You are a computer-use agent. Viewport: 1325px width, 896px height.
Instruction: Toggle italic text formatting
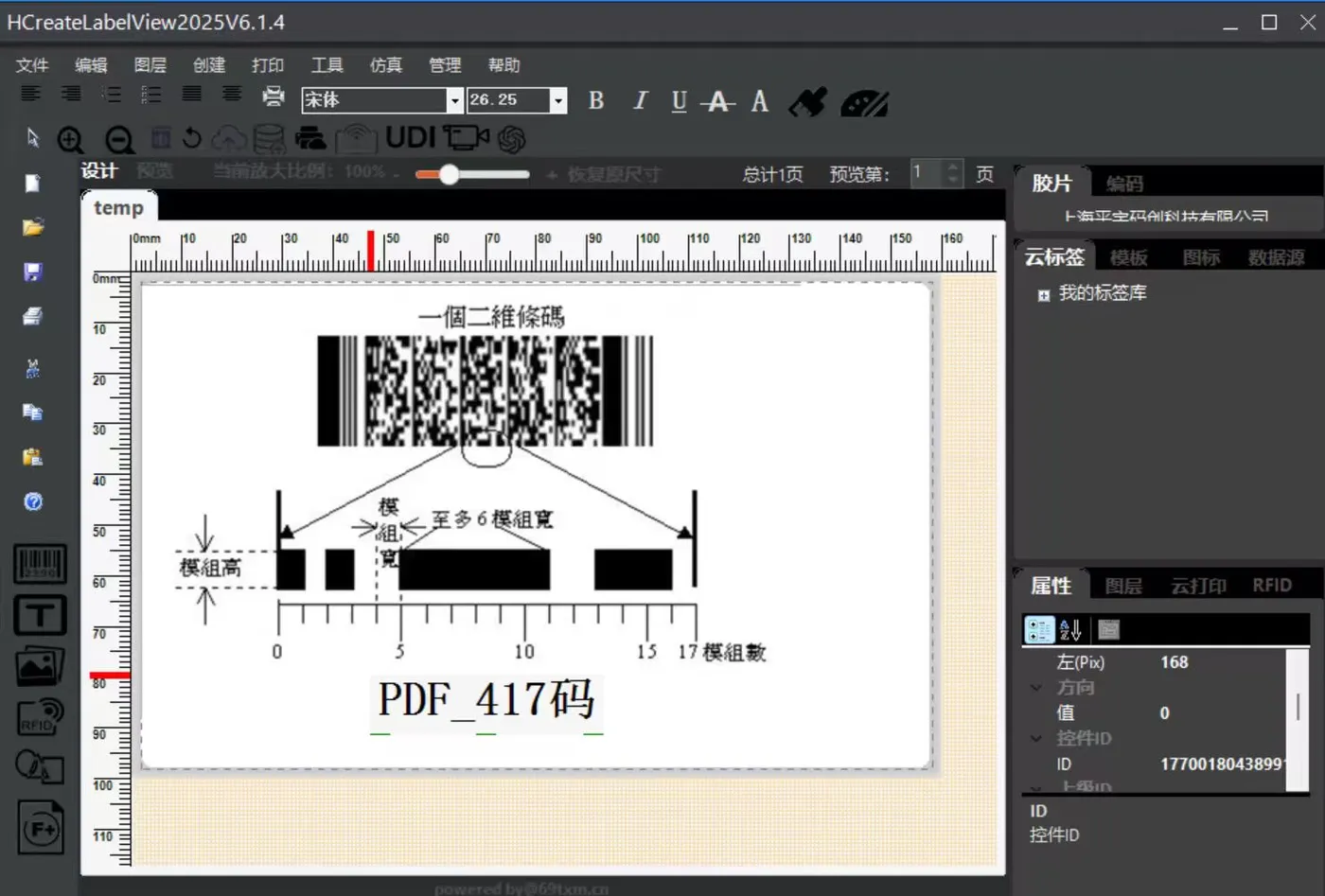click(641, 101)
